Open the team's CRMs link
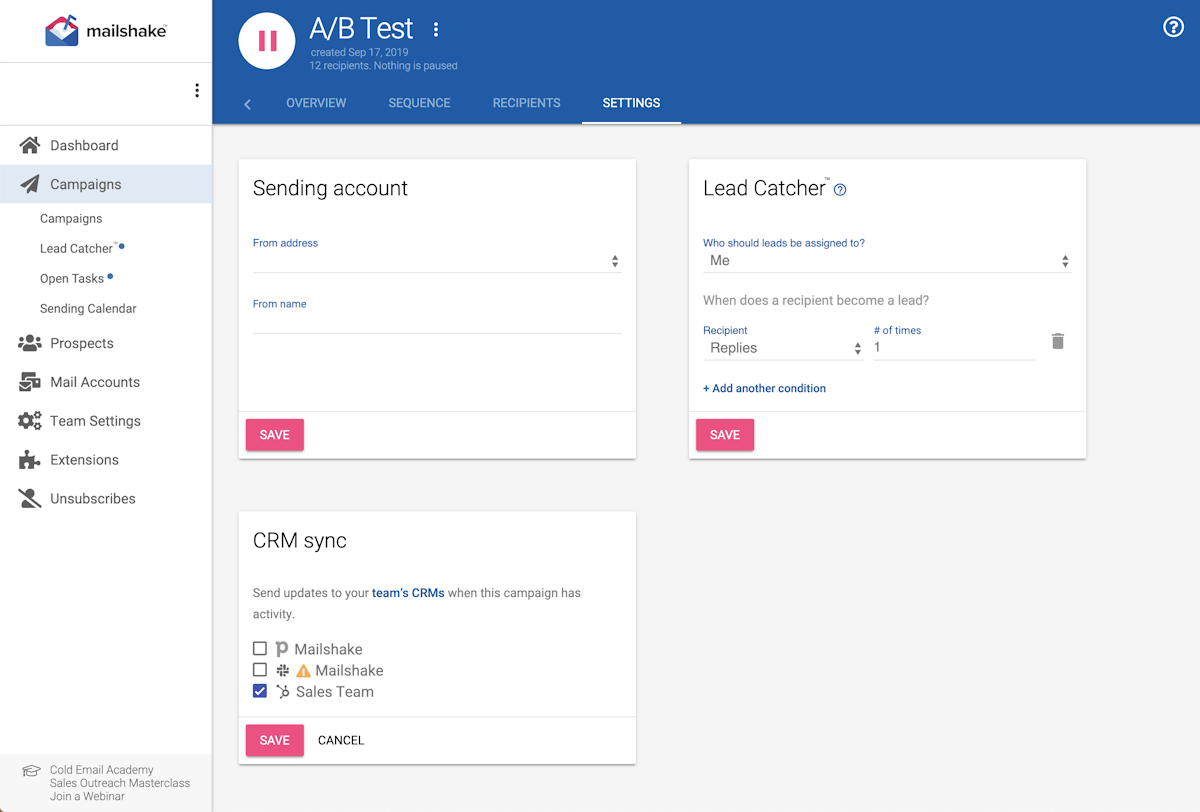Image resolution: width=1200 pixels, height=812 pixels. pos(408,593)
